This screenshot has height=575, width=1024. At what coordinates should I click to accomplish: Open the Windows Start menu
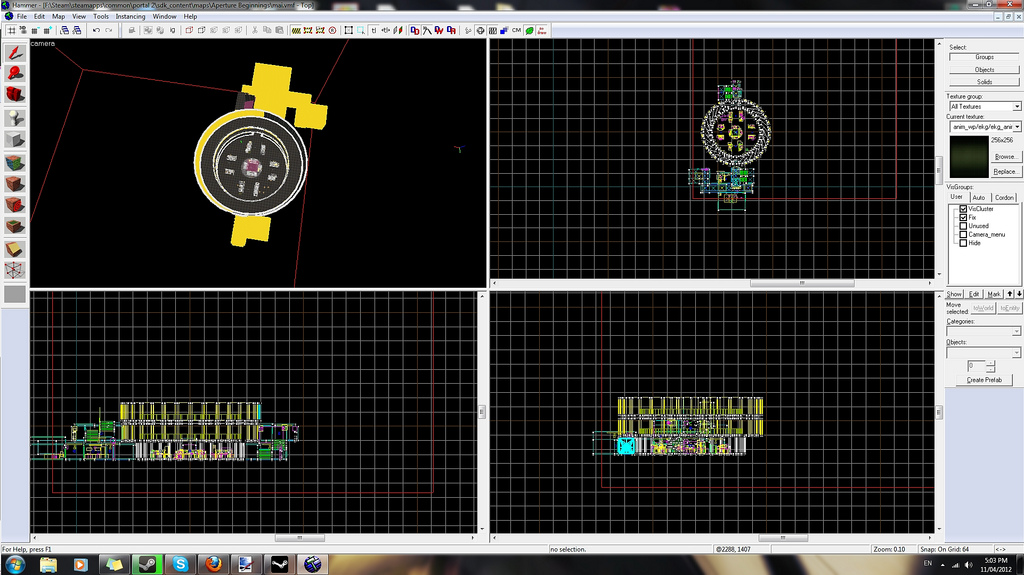tap(14, 565)
